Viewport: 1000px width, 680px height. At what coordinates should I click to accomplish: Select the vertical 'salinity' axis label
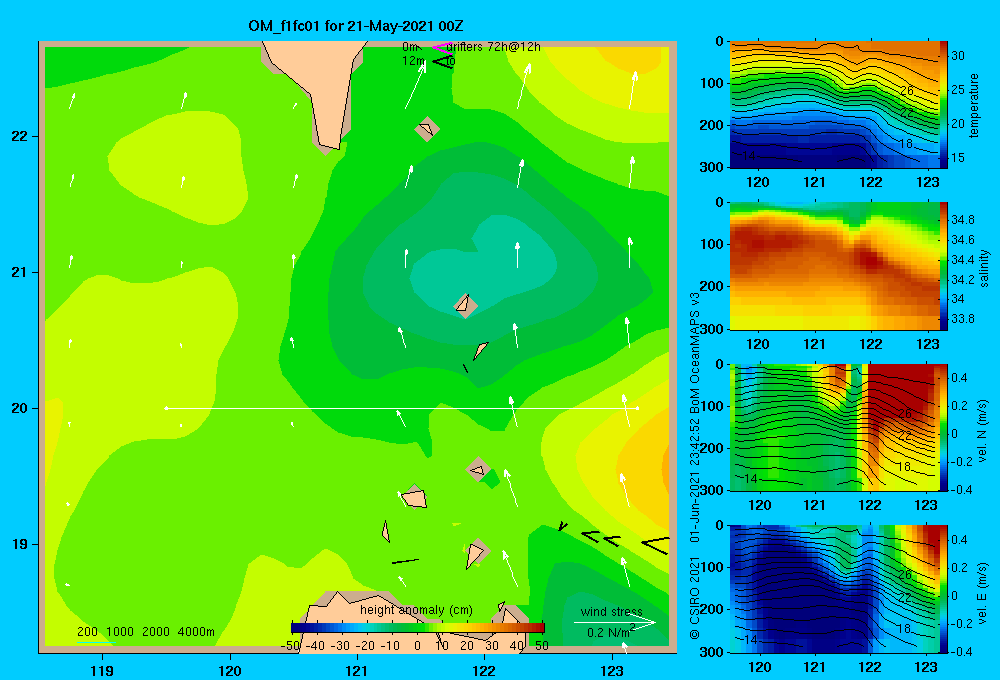pos(984,268)
